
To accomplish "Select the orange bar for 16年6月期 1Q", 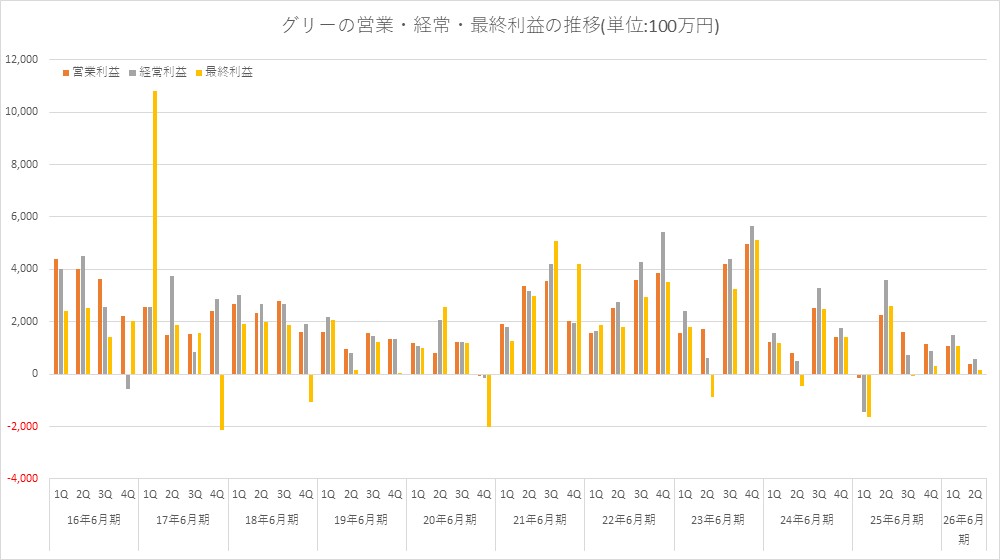I will [56, 316].
